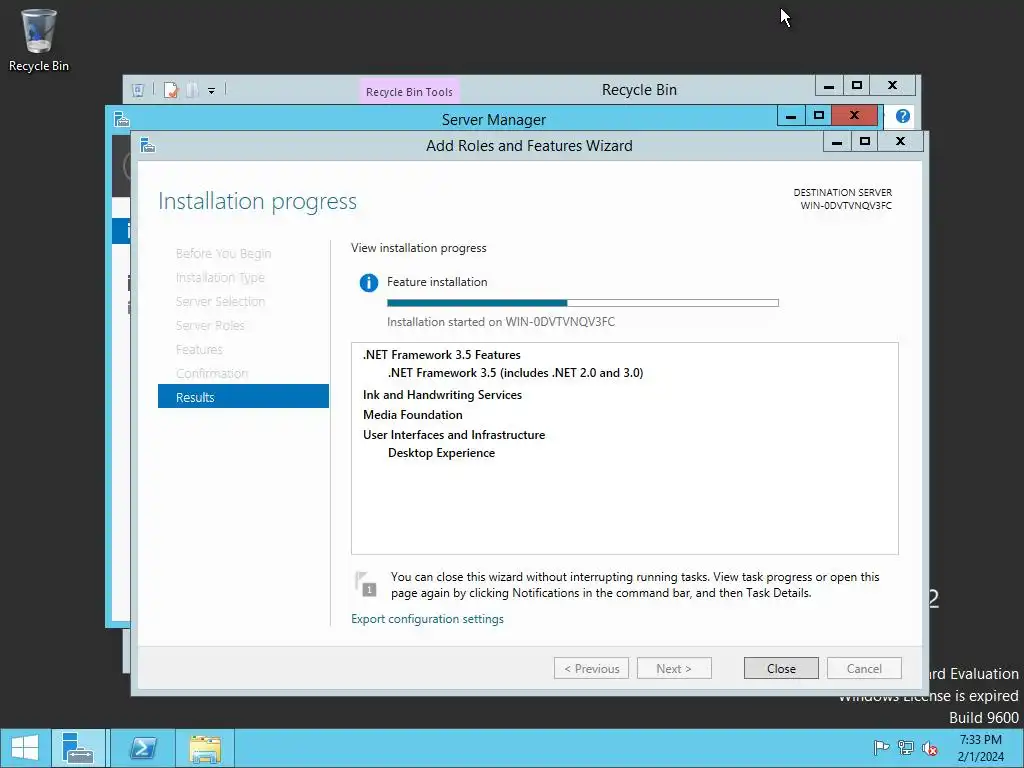Open File Explorer from the taskbar

[205, 748]
